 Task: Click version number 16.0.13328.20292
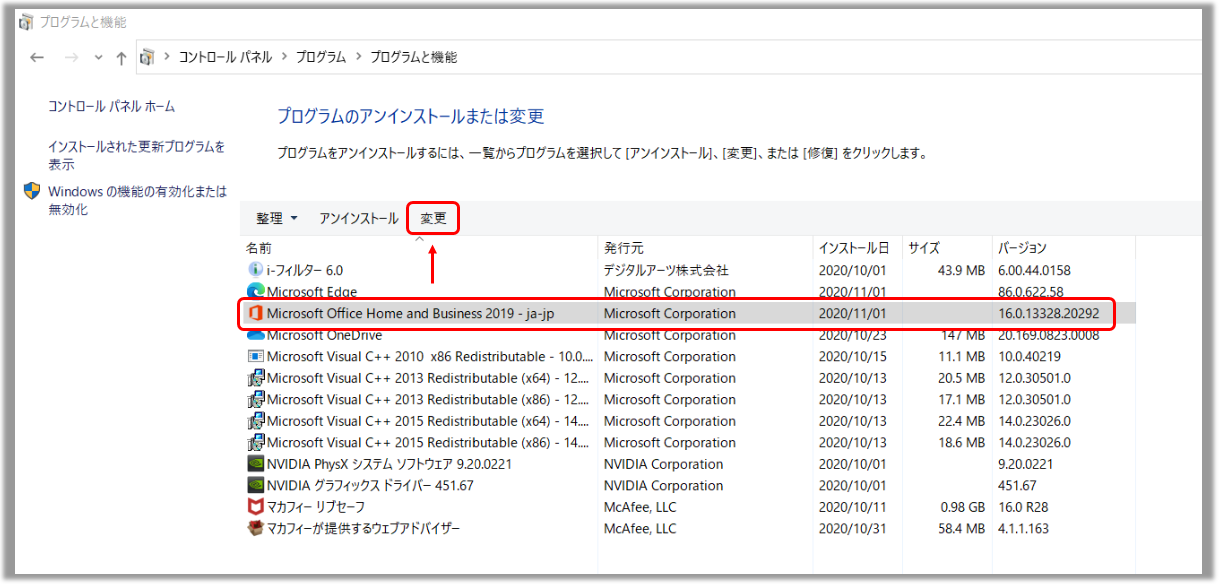[1048, 314]
